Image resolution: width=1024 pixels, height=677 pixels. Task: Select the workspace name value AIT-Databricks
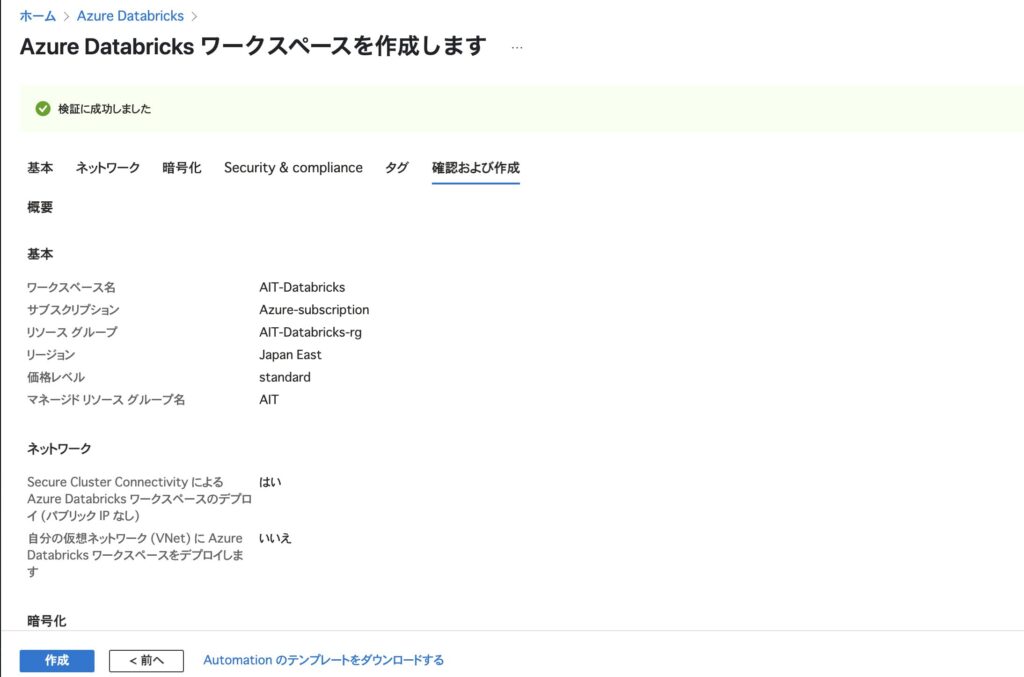pyautogui.click(x=302, y=287)
